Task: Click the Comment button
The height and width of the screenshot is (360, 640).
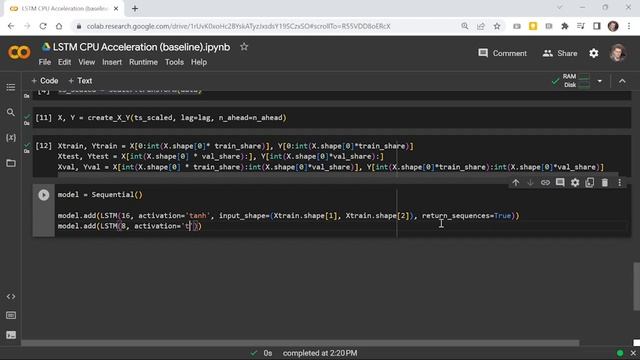Action: tap(502, 53)
